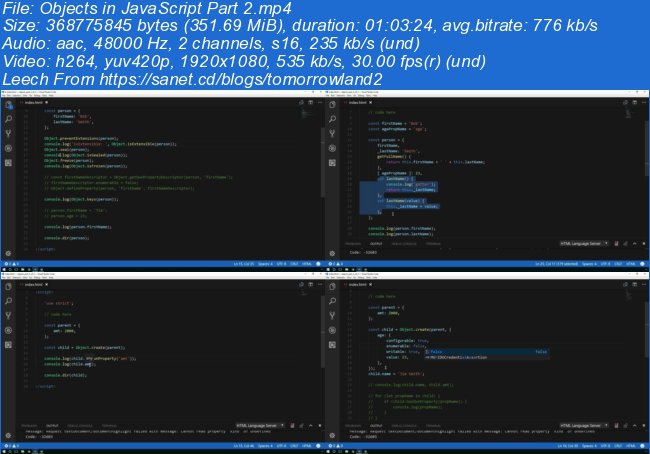Open HTML Language Server dropdown in the top-right frame
The image size is (650, 454).
pos(584,244)
